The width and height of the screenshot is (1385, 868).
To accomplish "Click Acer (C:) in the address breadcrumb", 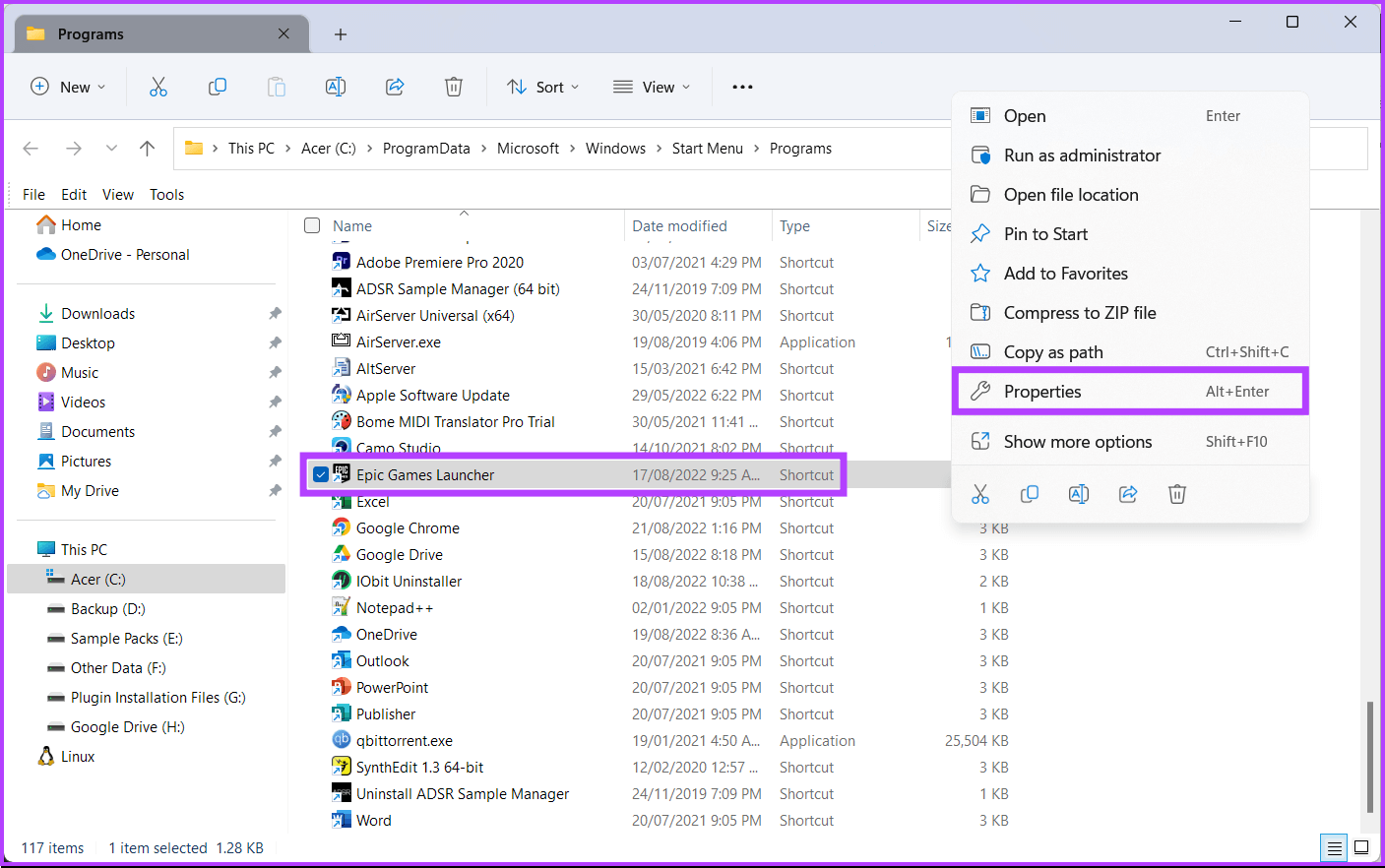I will coord(328,149).
